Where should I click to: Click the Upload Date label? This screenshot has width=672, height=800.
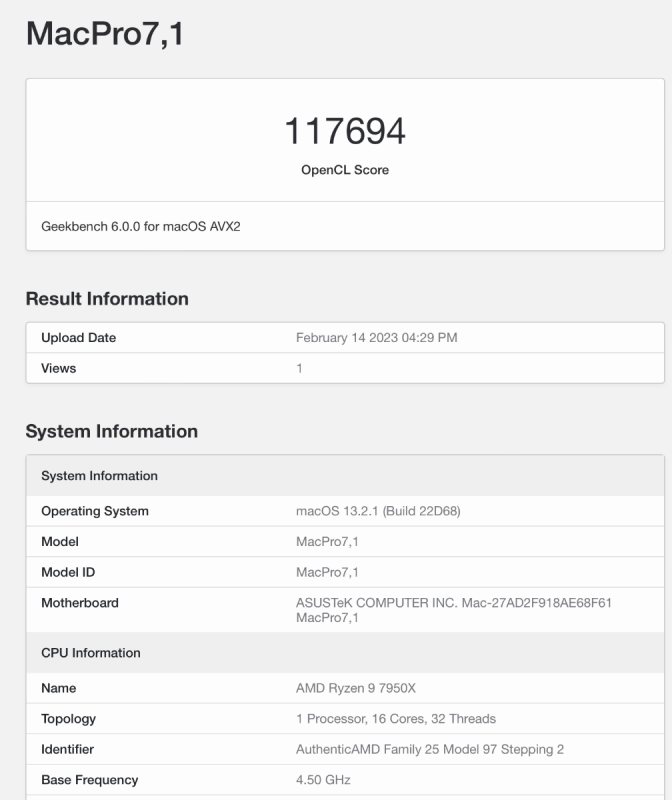pos(79,338)
